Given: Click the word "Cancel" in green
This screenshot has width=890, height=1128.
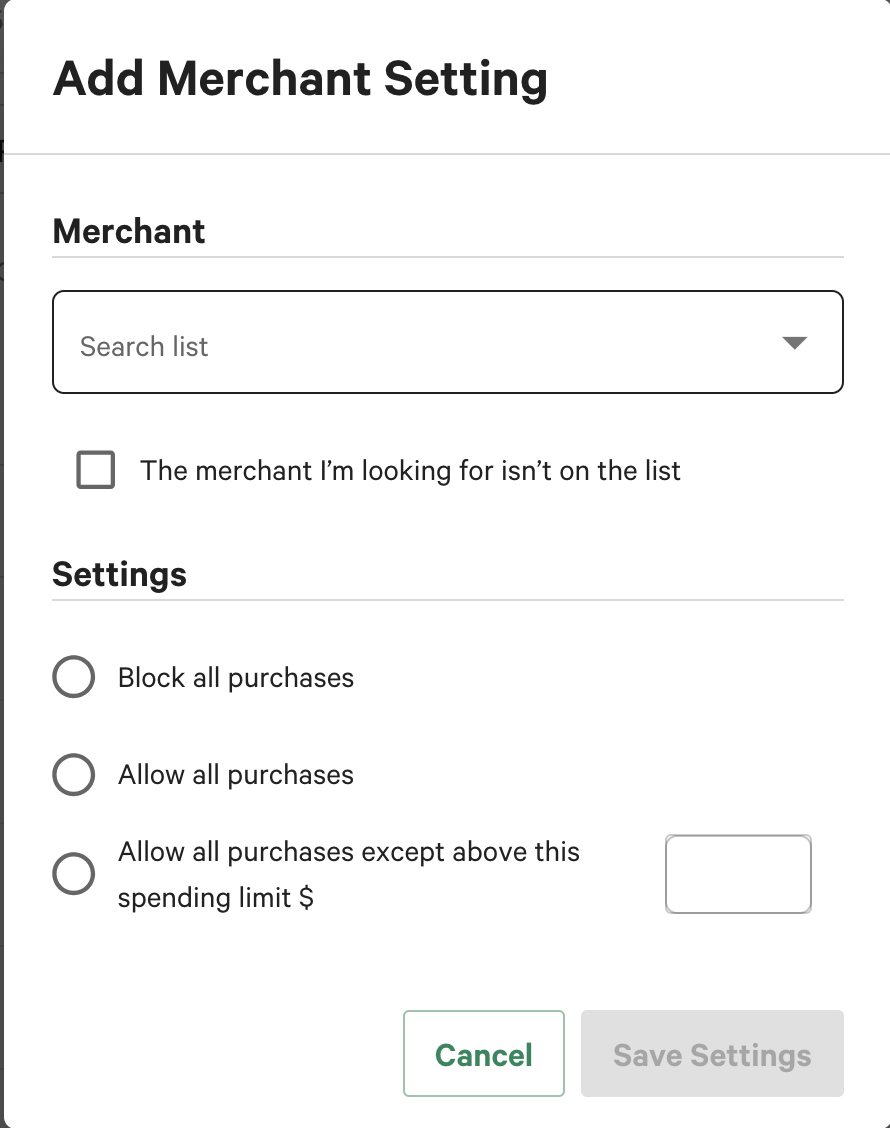Looking at the screenshot, I should tap(484, 1055).
